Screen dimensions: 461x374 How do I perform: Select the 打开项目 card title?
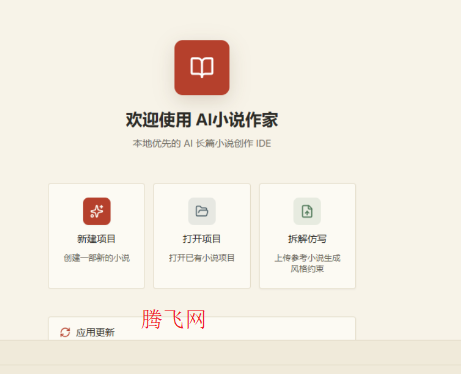pyautogui.click(x=202, y=239)
